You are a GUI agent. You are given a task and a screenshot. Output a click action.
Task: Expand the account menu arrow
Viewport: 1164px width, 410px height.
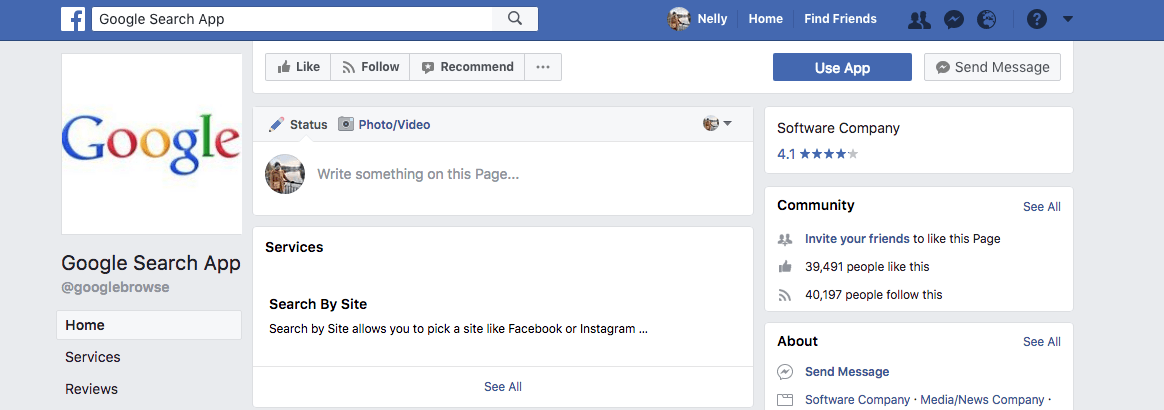1067,19
